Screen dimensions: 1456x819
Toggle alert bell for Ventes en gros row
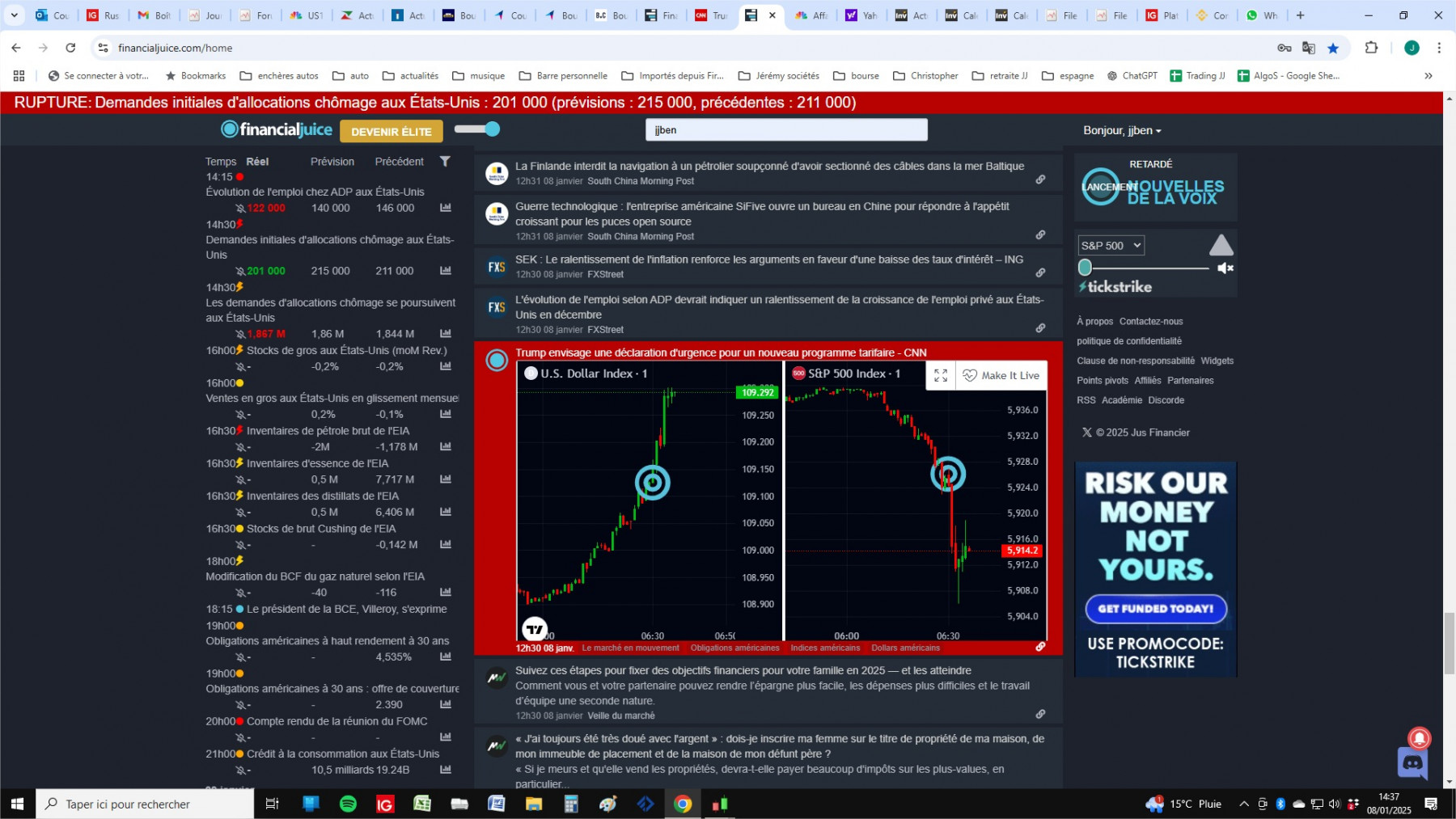(240, 414)
